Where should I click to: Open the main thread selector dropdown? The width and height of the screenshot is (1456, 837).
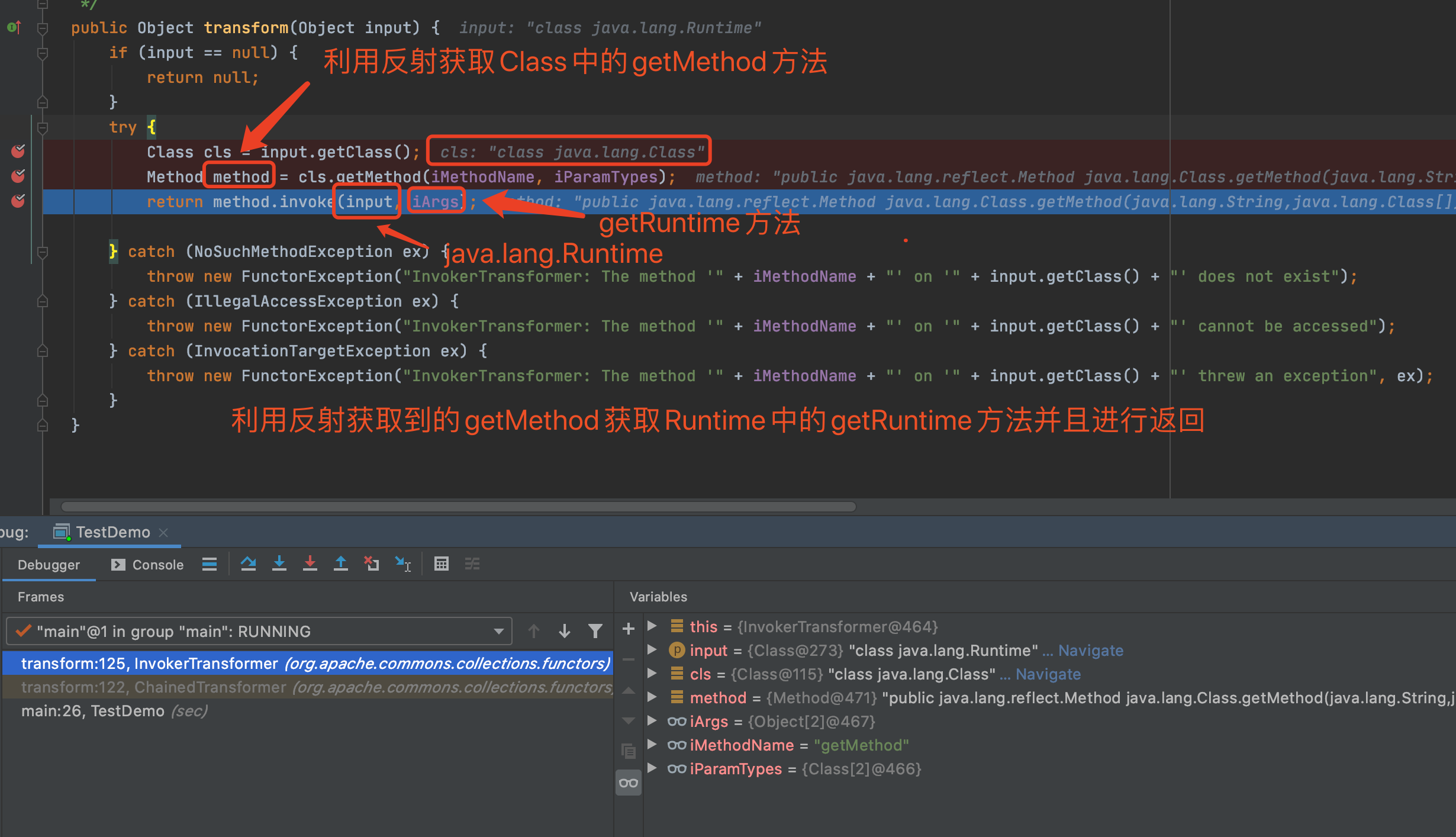[x=499, y=632]
